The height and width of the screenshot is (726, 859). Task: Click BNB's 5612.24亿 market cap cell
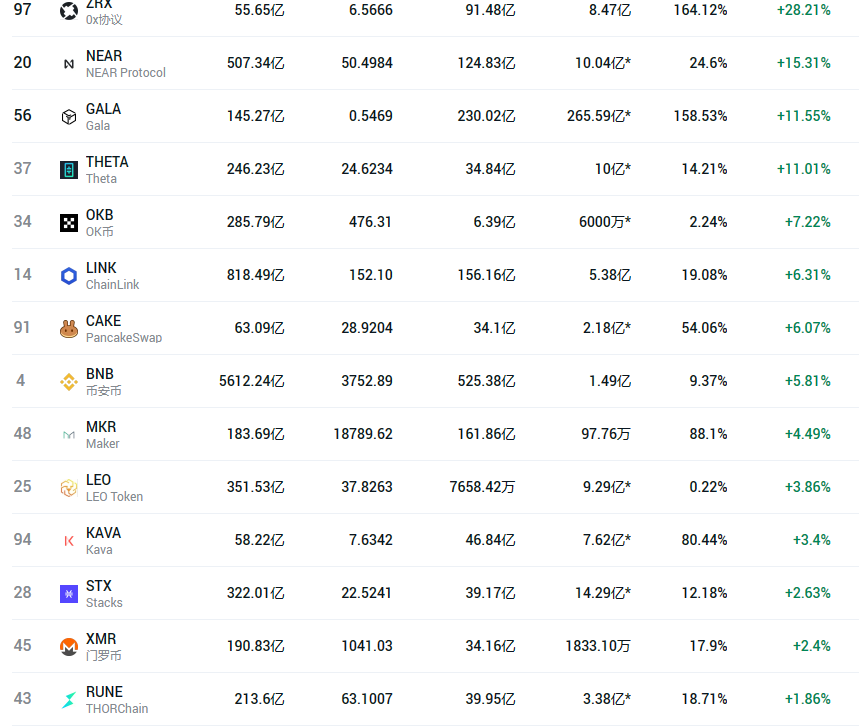pyautogui.click(x=251, y=381)
